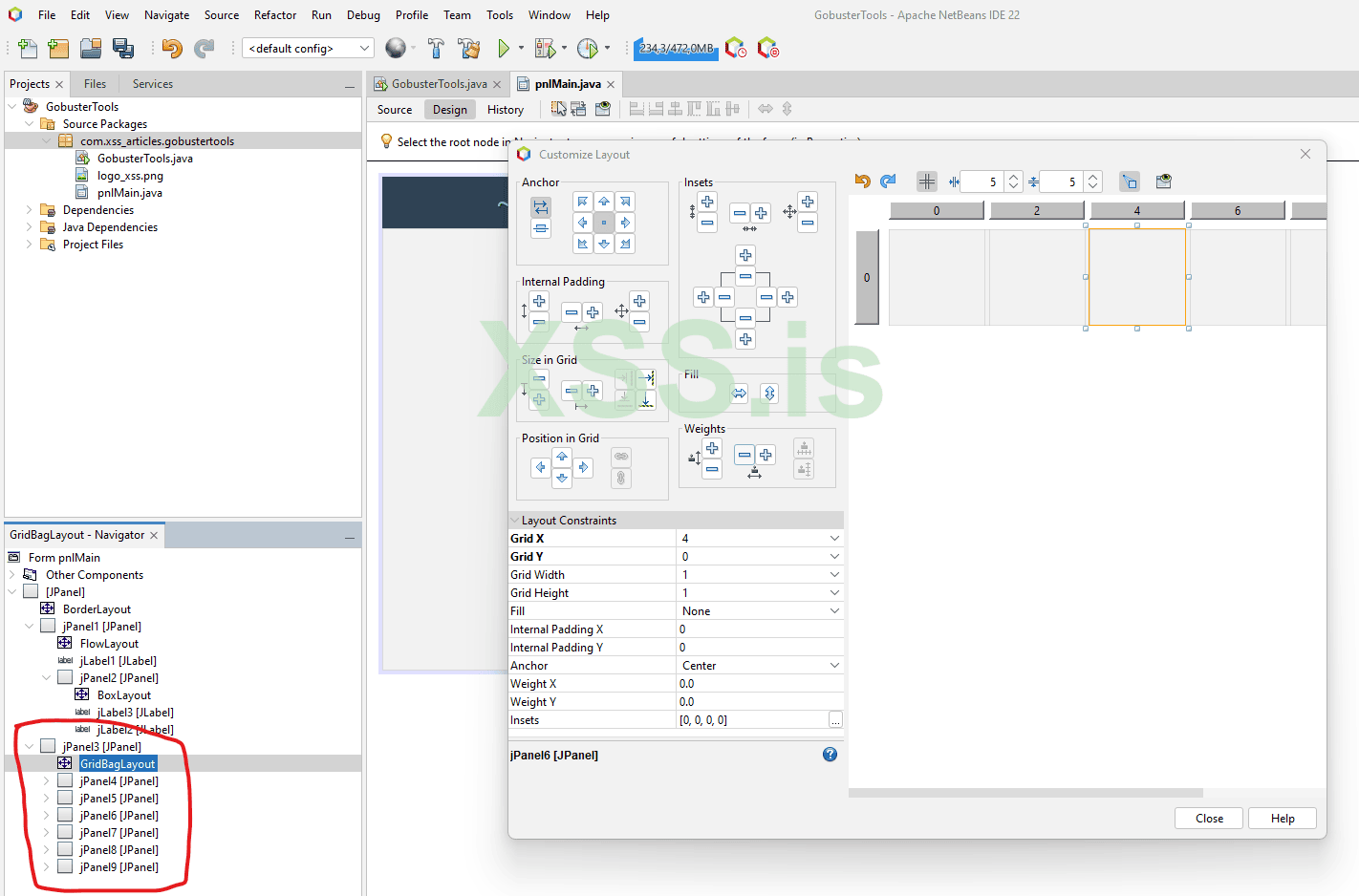Move component up in Position in Grid
The width and height of the screenshot is (1359, 896).
562,457
